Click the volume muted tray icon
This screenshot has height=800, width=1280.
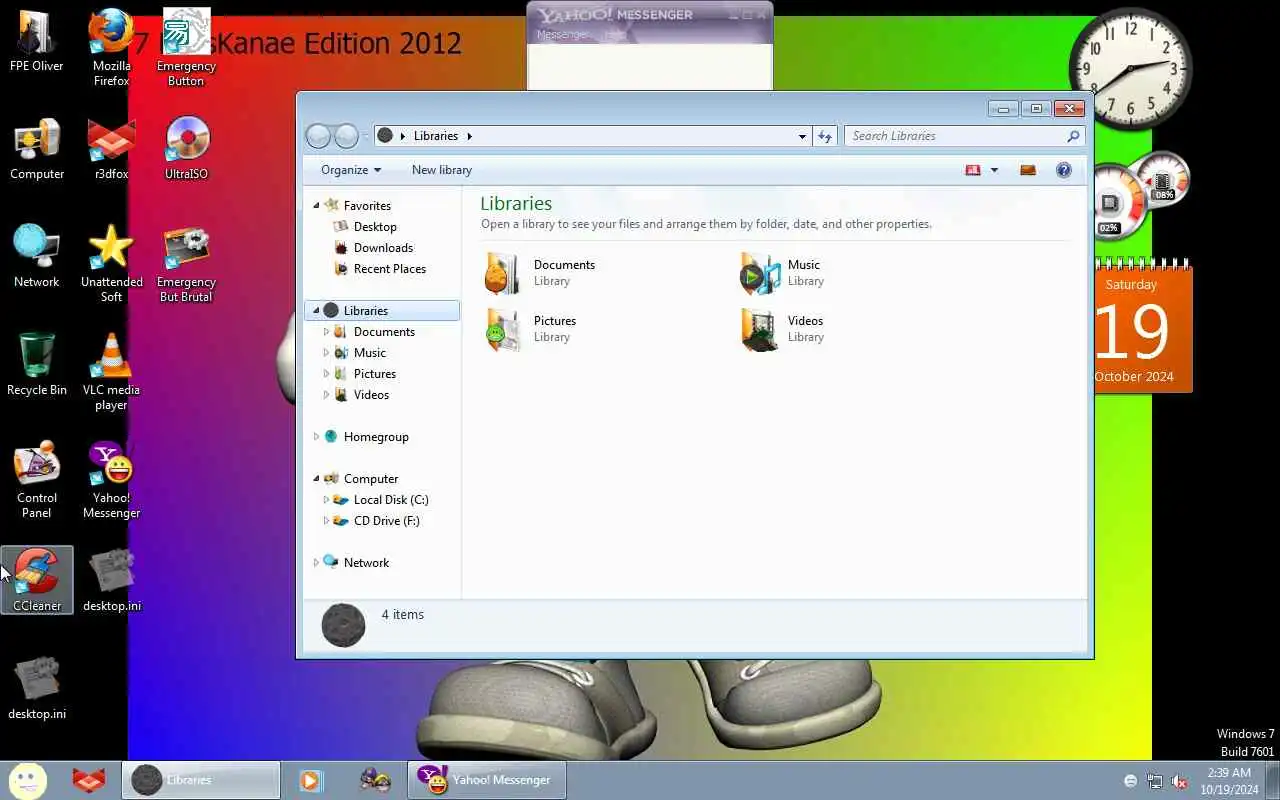(1179, 781)
